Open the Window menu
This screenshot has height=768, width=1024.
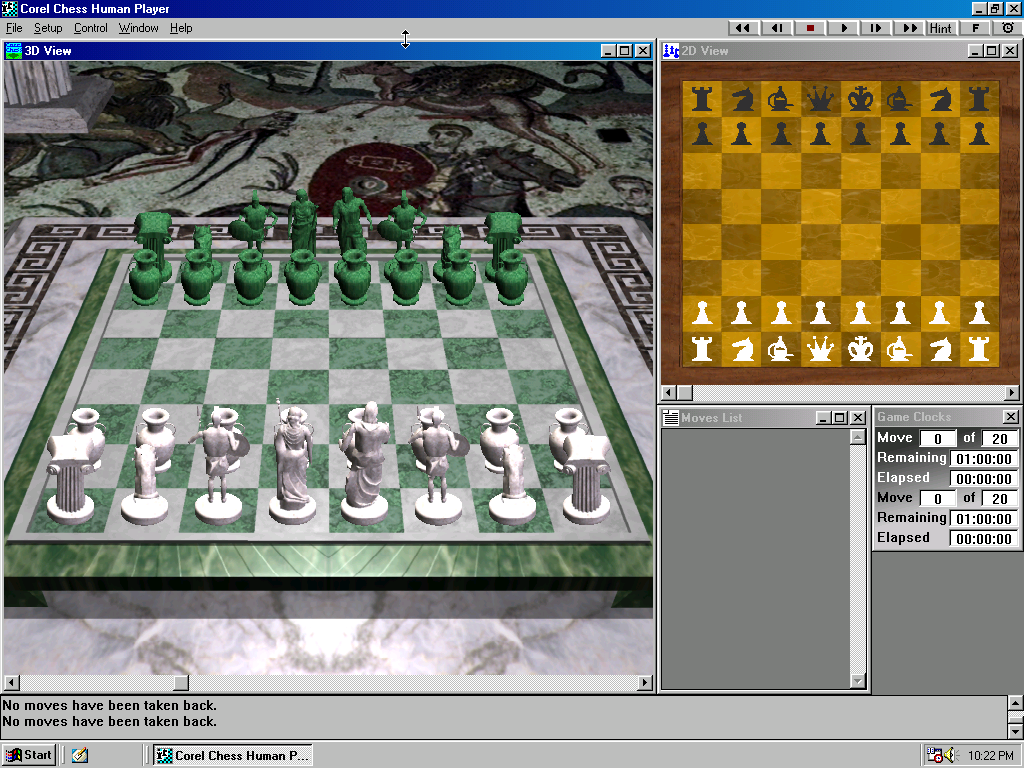coord(138,28)
